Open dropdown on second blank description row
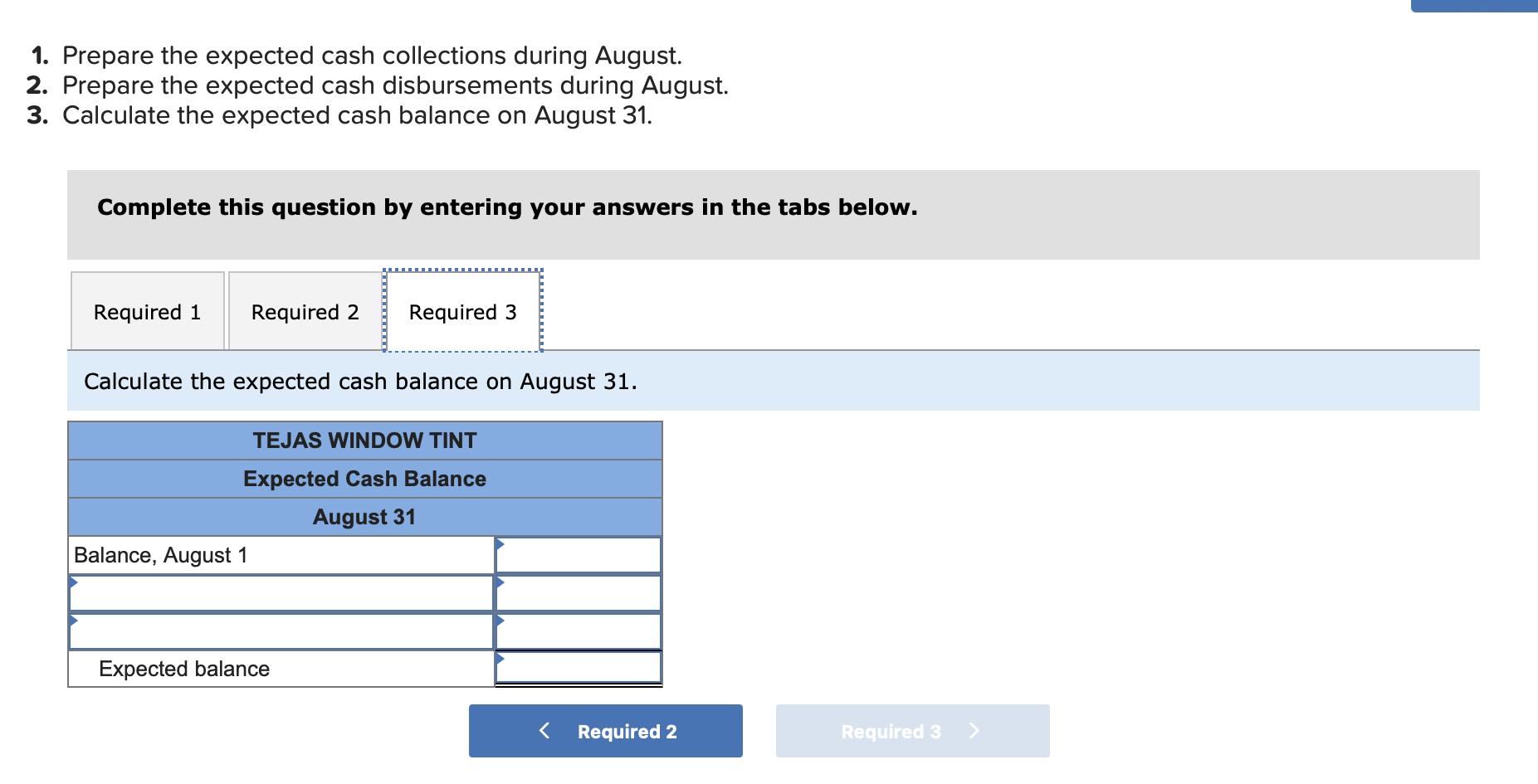Screen dimensions: 1538x784 pos(73,583)
